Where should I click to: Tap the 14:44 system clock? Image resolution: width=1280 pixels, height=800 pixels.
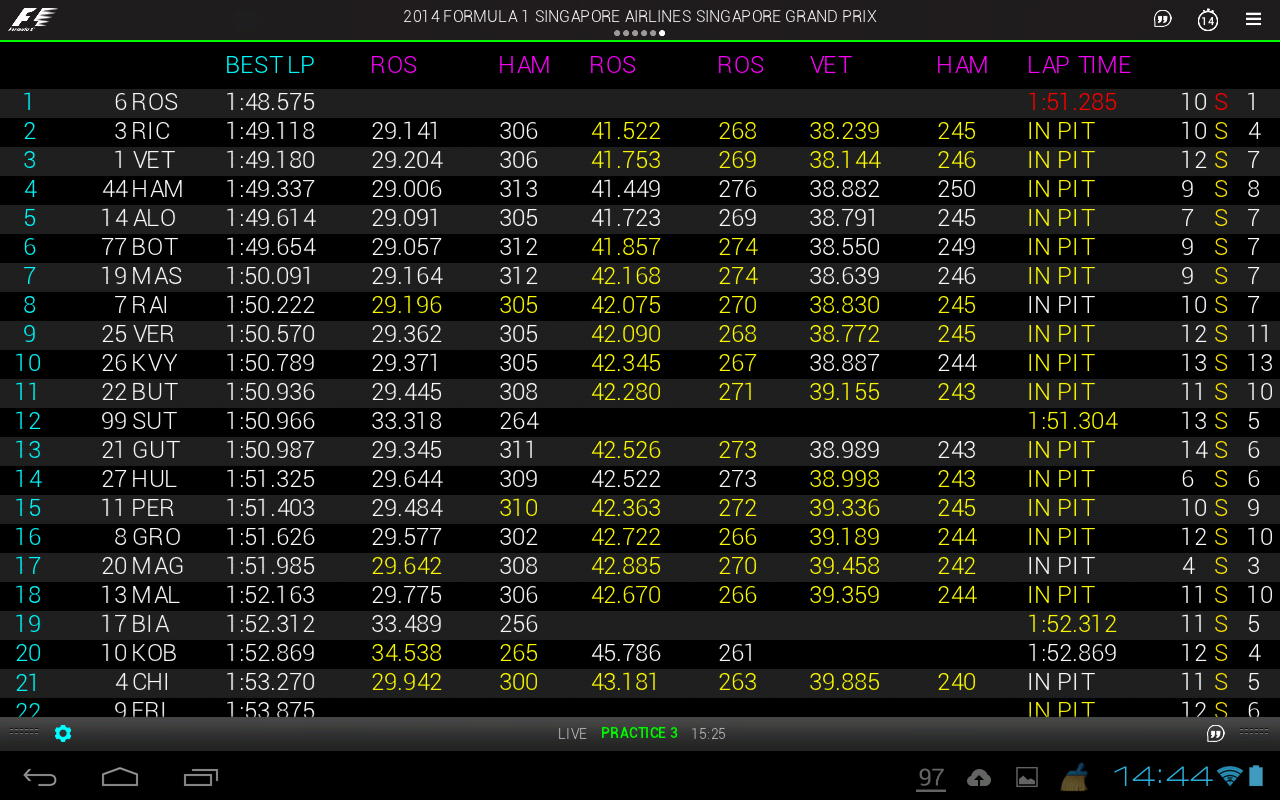click(1163, 776)
